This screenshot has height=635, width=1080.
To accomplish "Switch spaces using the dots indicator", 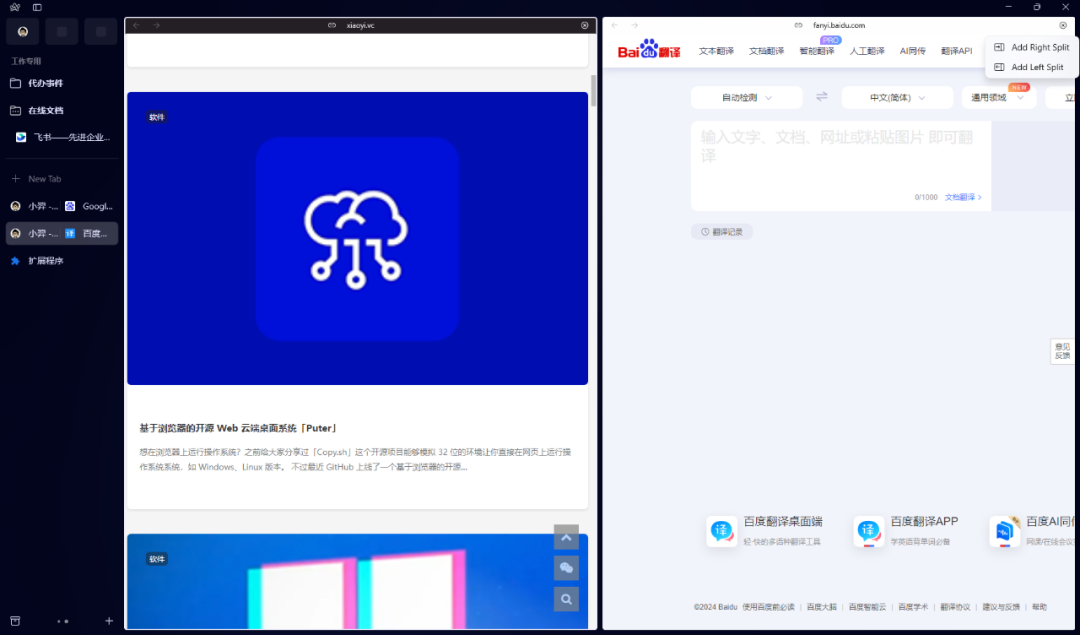I will click(x=63, y=621).
